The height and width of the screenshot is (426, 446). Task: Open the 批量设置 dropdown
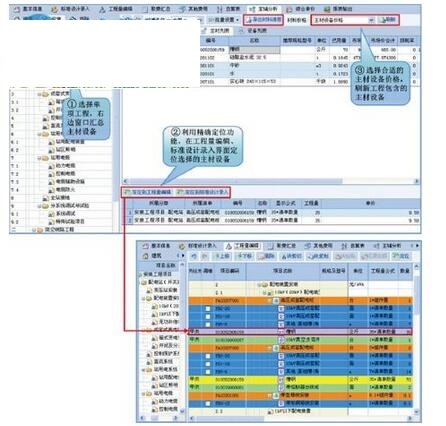click(x=224, y=20)
